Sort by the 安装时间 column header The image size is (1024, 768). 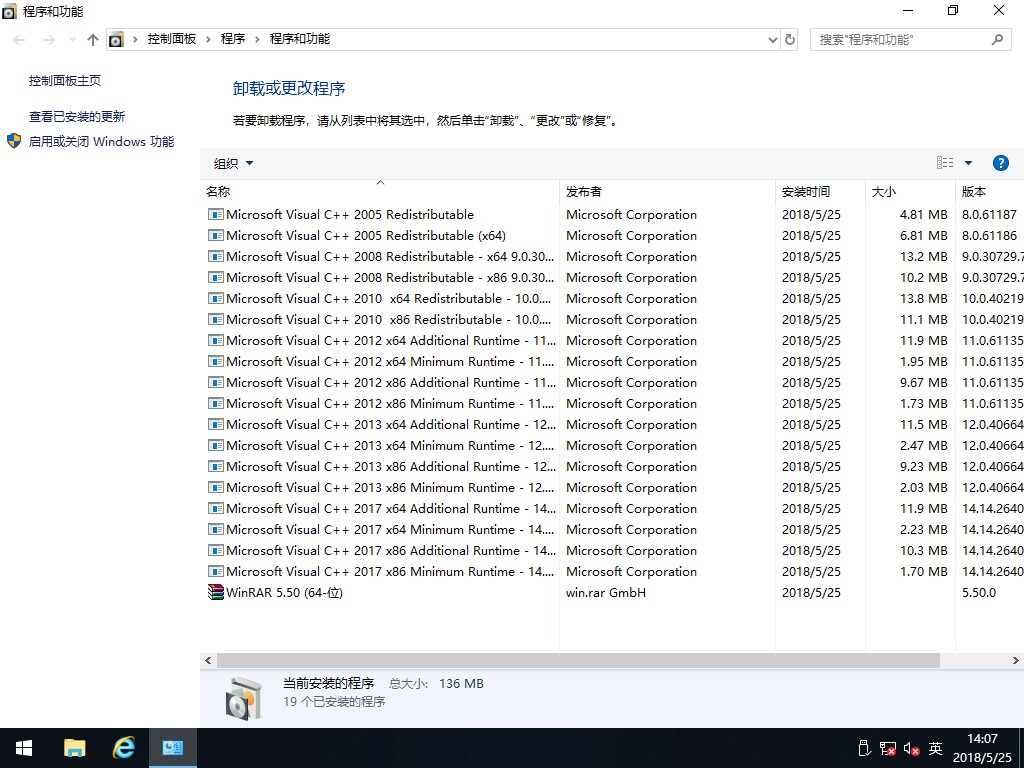click(x=820, y=191)
